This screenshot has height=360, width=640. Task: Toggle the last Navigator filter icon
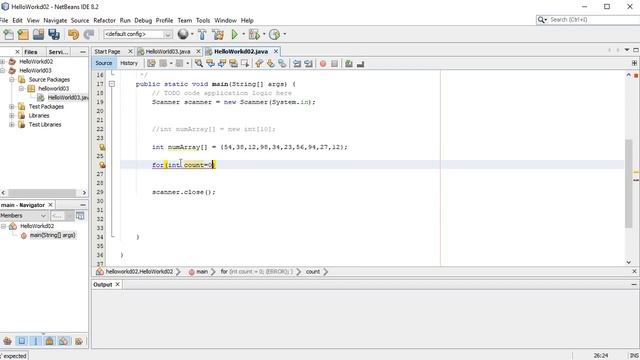click(x=78, y=341)
